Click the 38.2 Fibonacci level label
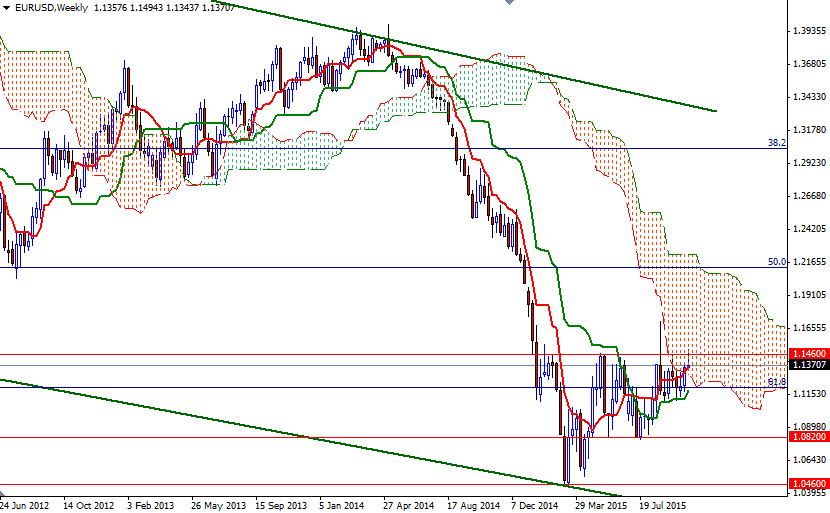830x513 pixels. pyautogui.click(x=775, y=143)
